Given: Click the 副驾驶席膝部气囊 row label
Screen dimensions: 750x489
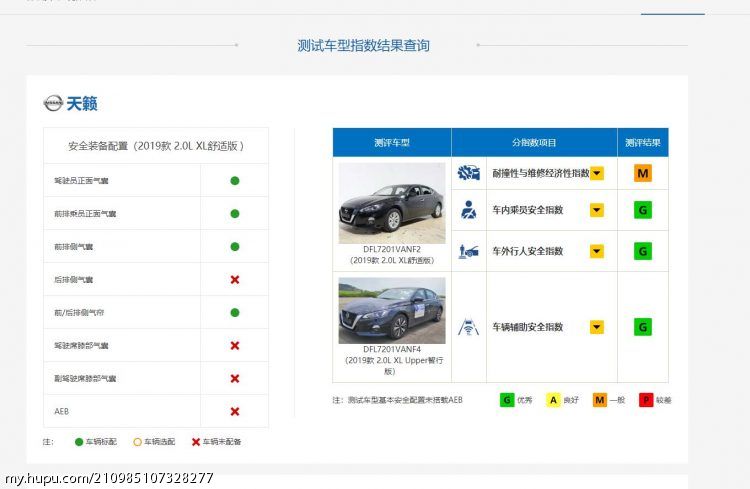Looking at the screenshot, I should pos(85,379).
